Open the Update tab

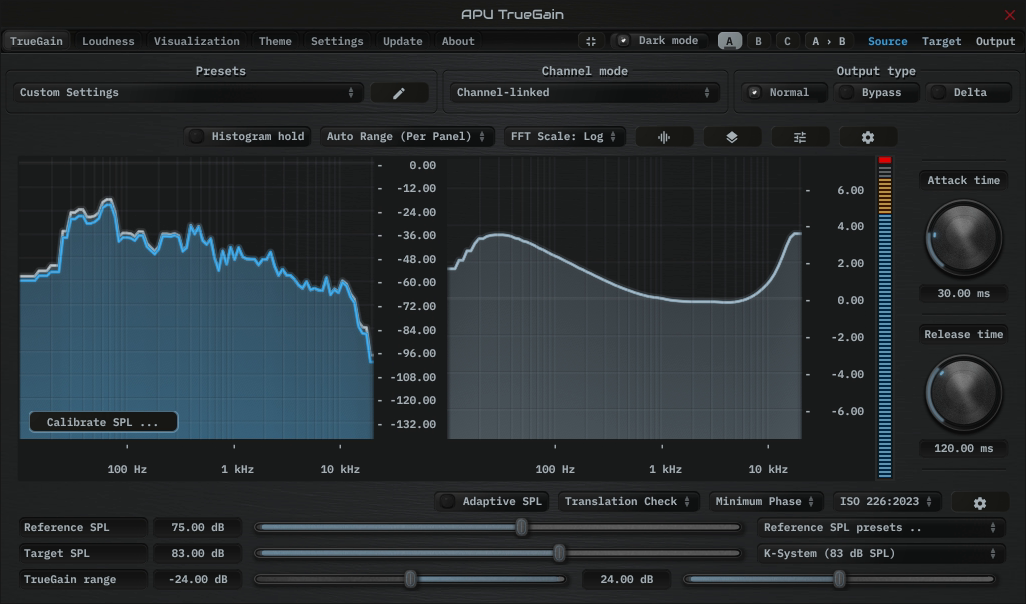402,41
